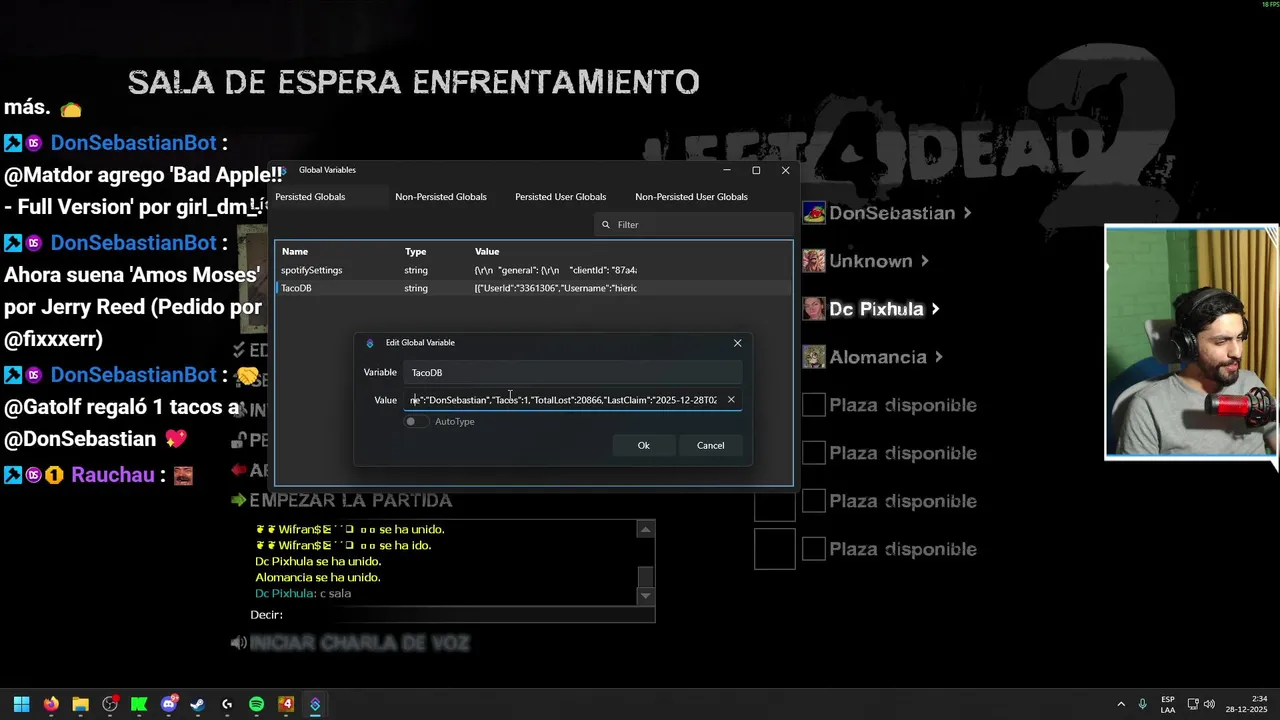
Task: Open network status icon in system tray
Action: 1193,704
